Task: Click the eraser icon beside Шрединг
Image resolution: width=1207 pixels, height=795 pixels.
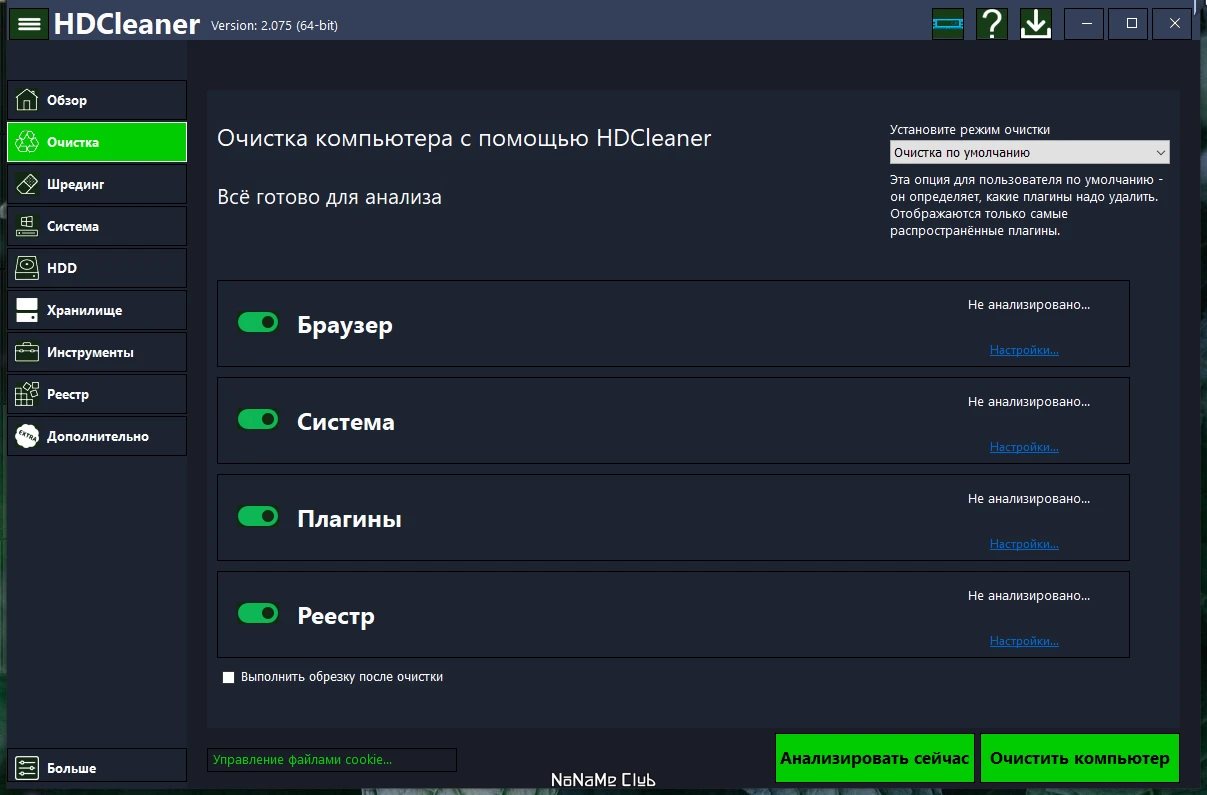Action: click(27, 184)
